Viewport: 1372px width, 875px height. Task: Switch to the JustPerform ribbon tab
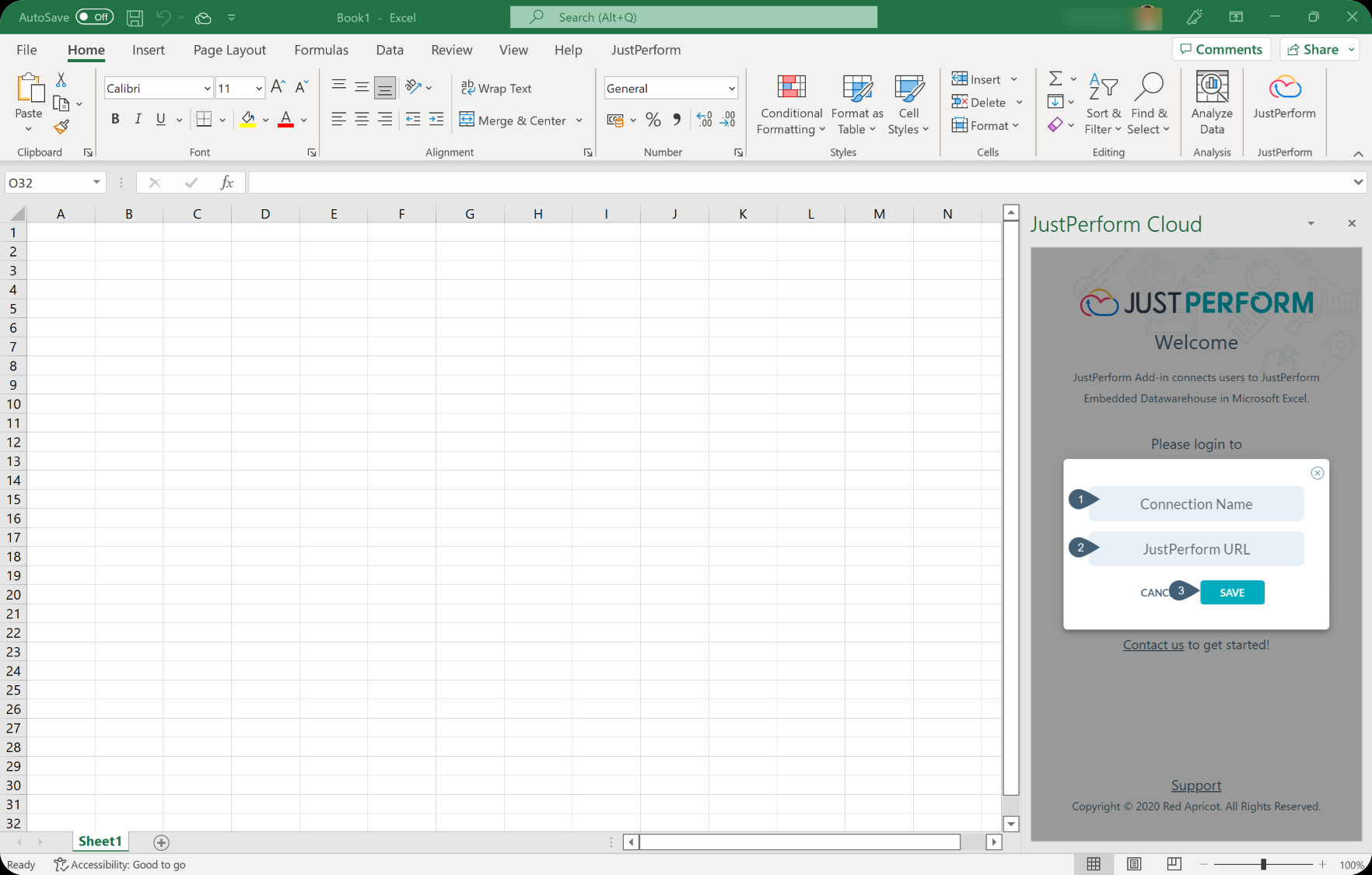click(x=646, y=49)
